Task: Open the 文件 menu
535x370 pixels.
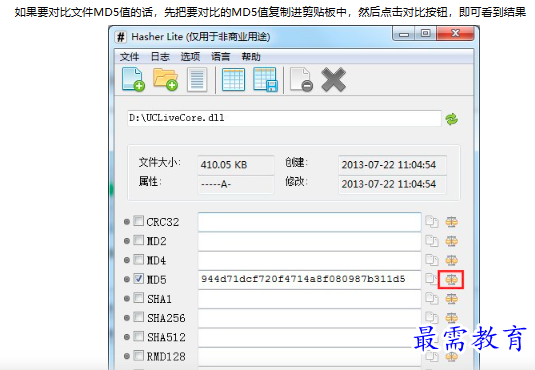Action: pyautogui.click(x=129, y=56)
